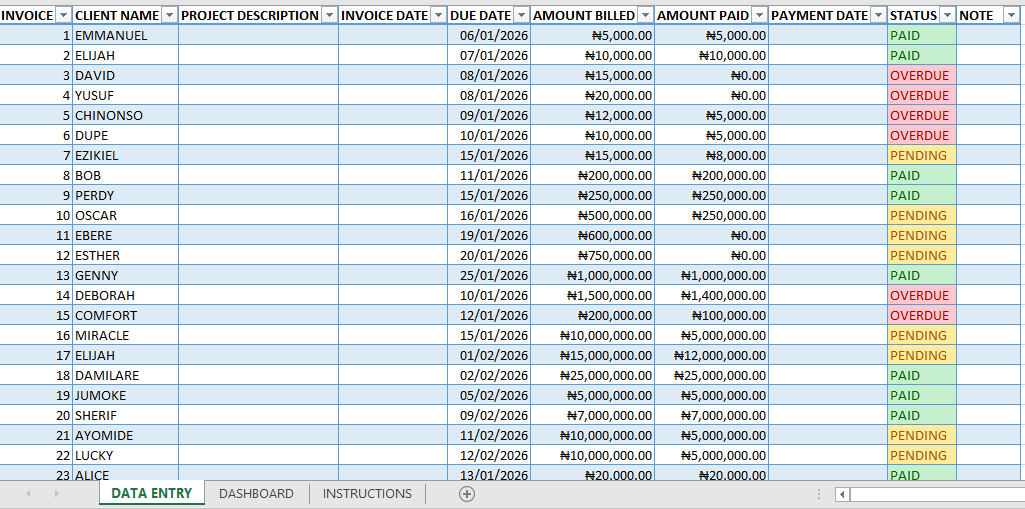1025x509 pixels.
Task: Open the STATUS filter dropdown
Action: (947, 15)
